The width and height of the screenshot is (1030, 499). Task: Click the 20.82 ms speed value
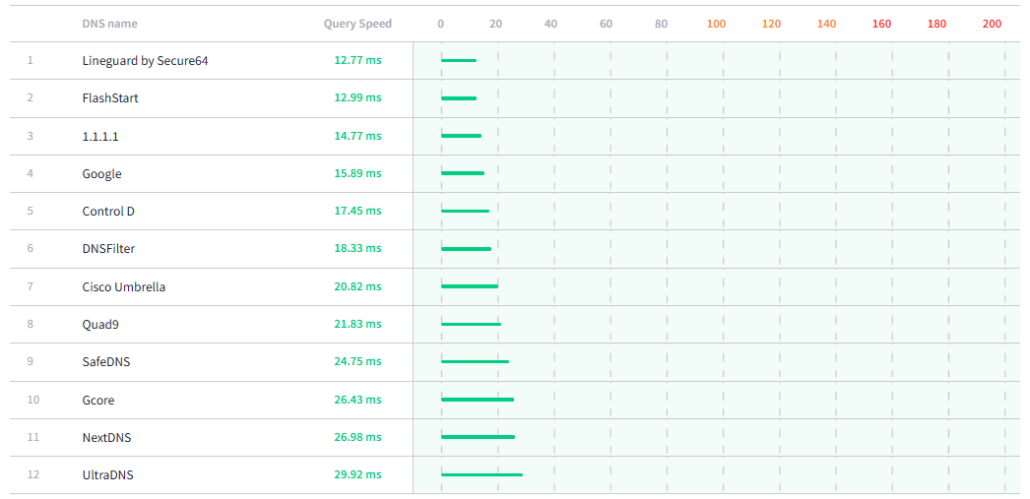[x=357, y=286]
